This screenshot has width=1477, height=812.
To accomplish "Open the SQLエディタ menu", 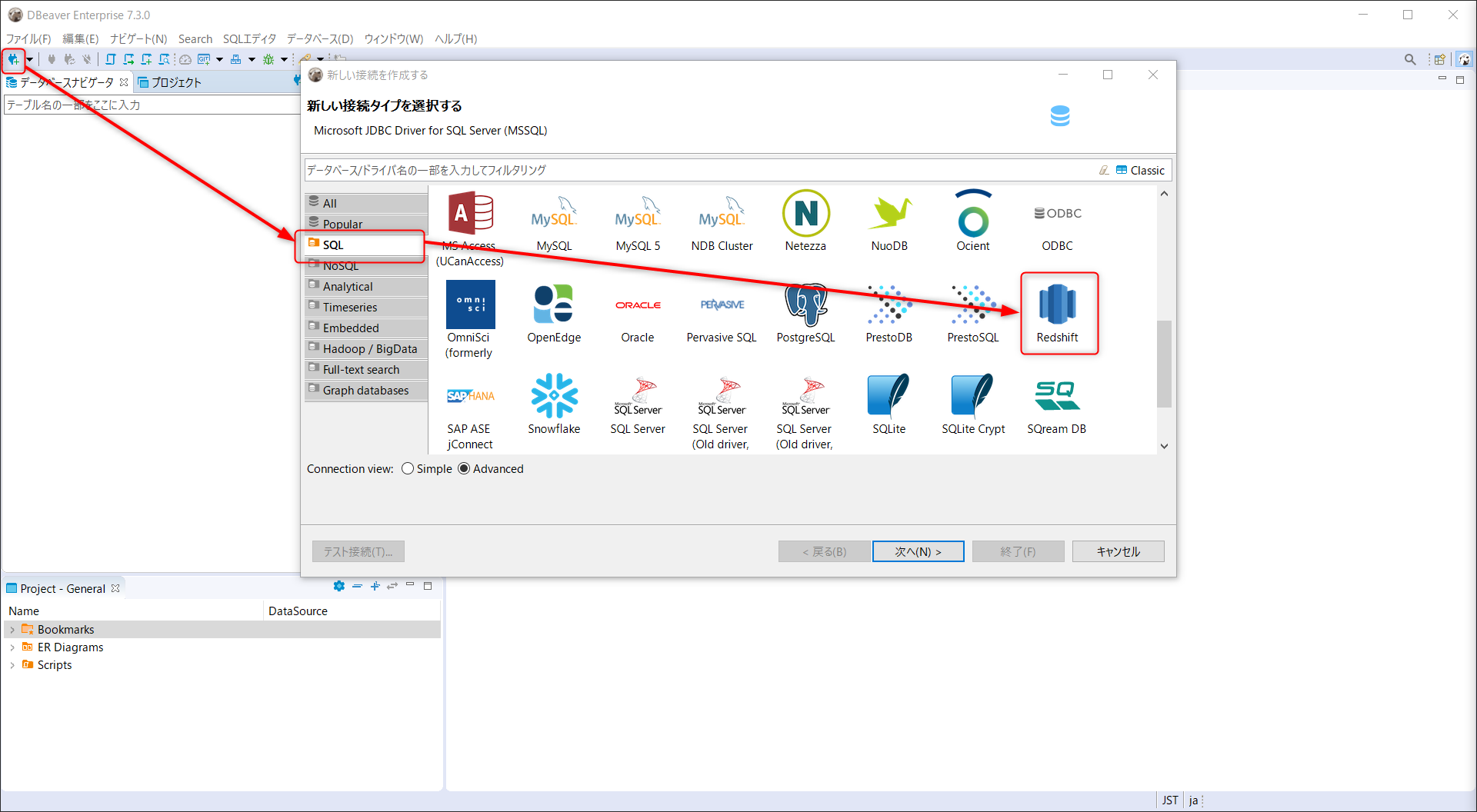I will pyautogui.click(x=249, y=39).
